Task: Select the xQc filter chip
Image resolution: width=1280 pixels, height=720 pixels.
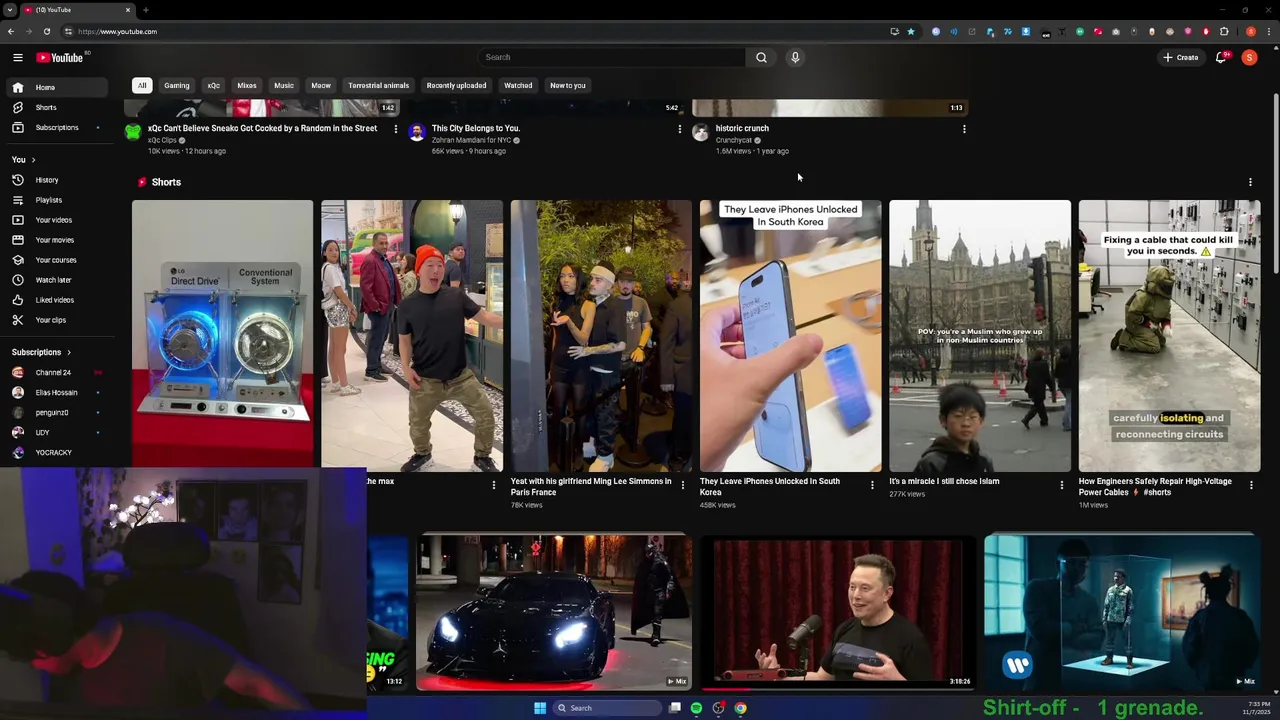Action: [x=213, y=85]
